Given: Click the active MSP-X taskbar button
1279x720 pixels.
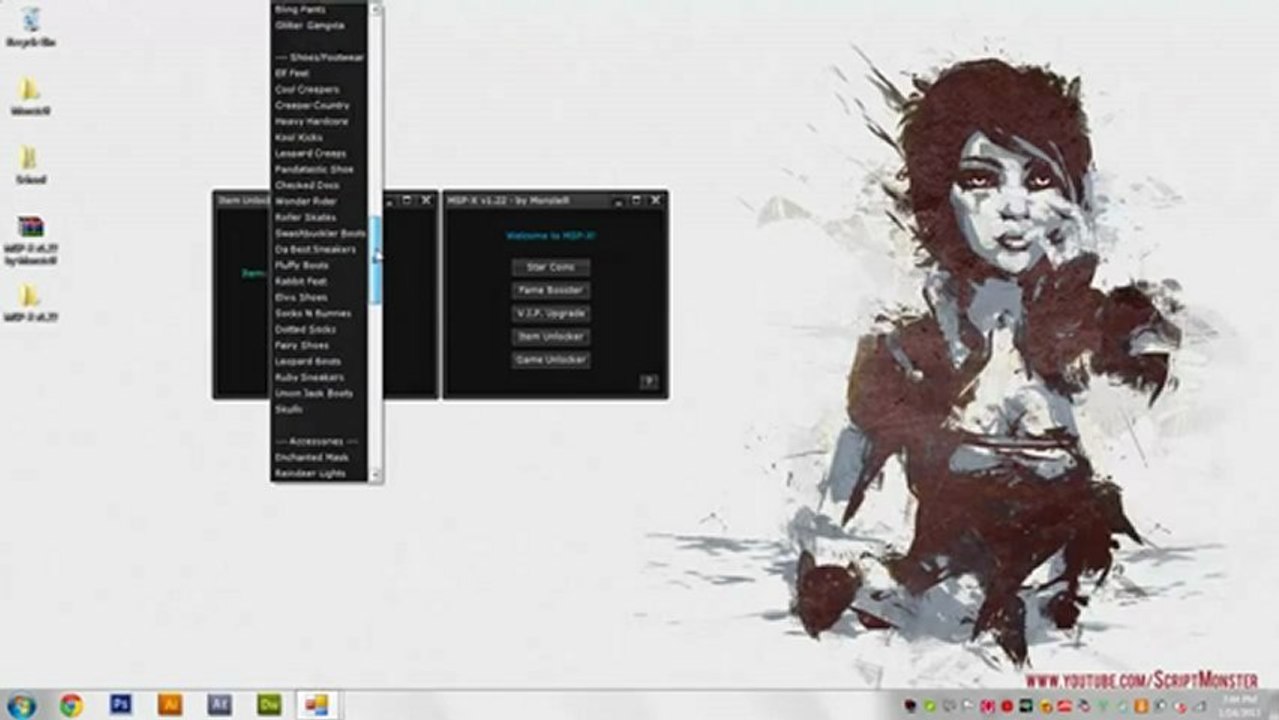Looking at the screenshot, I should point(317,705).
